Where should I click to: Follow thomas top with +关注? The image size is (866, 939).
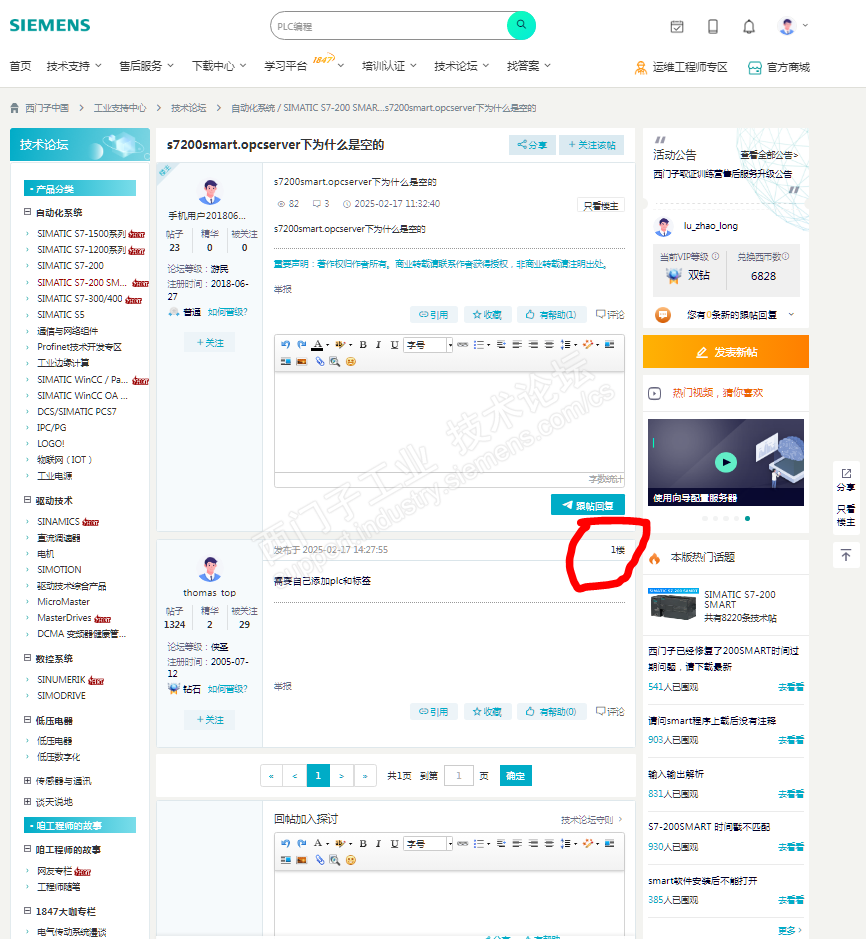pos(210,720)
